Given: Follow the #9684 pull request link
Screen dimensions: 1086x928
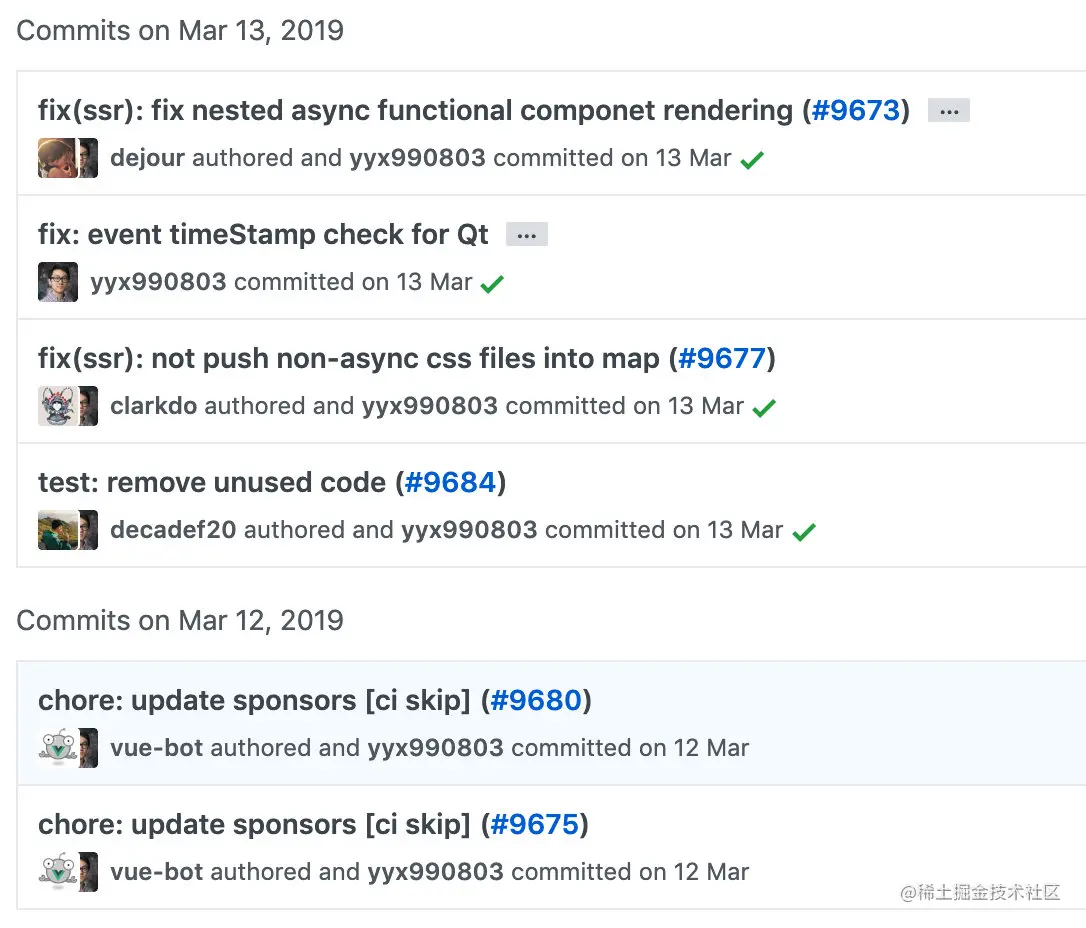Looking at the screenshot, I should 451,482.
